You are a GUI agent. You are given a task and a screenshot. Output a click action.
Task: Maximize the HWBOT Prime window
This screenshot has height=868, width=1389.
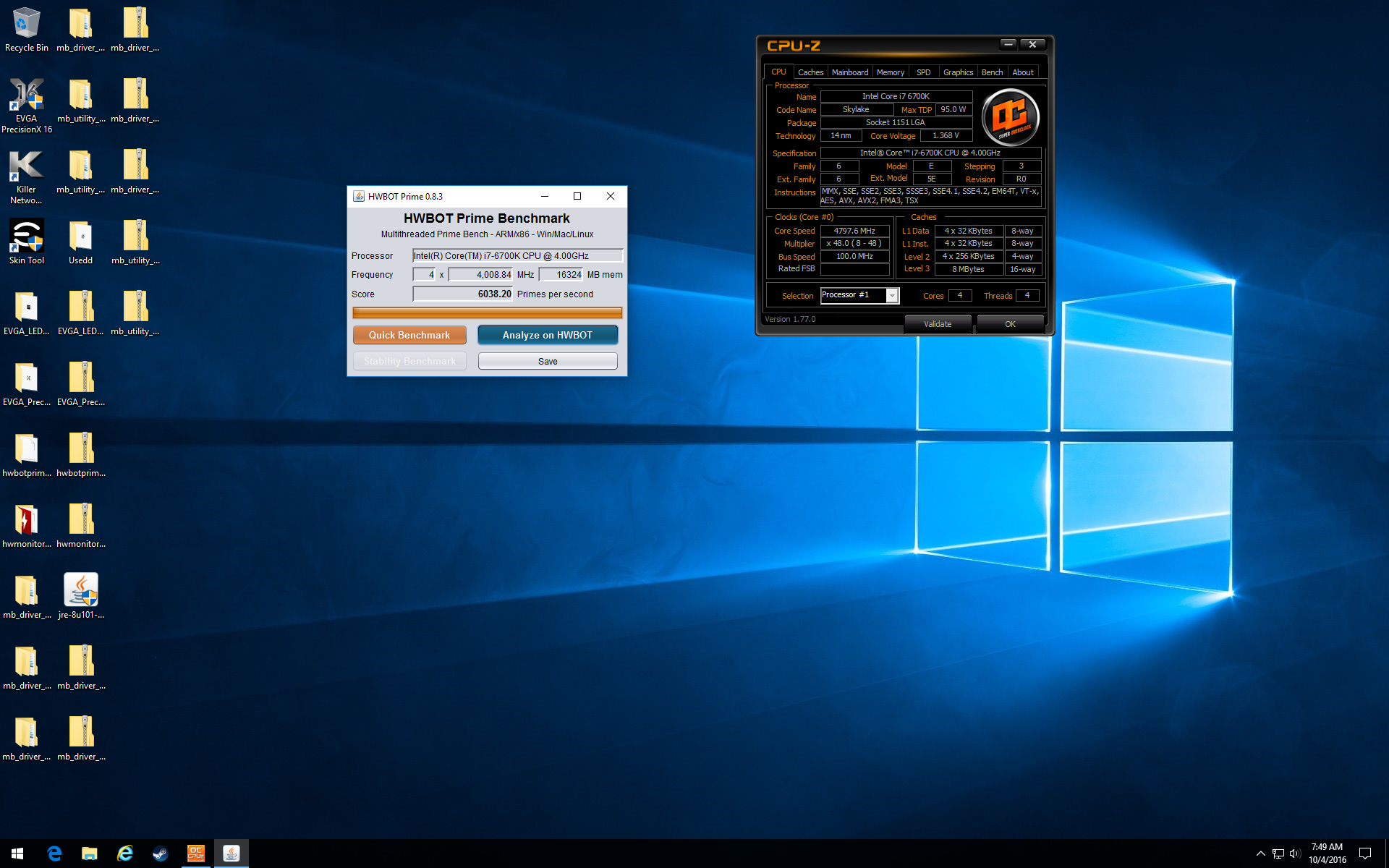coord(577,196)
